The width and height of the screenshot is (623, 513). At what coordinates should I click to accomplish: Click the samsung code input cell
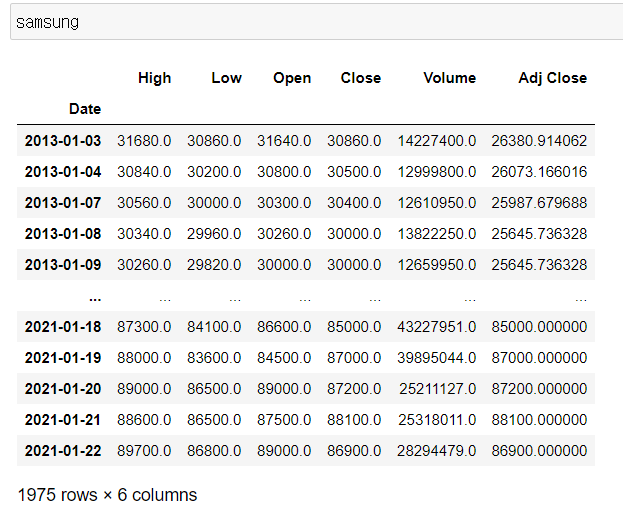(317, 22)
